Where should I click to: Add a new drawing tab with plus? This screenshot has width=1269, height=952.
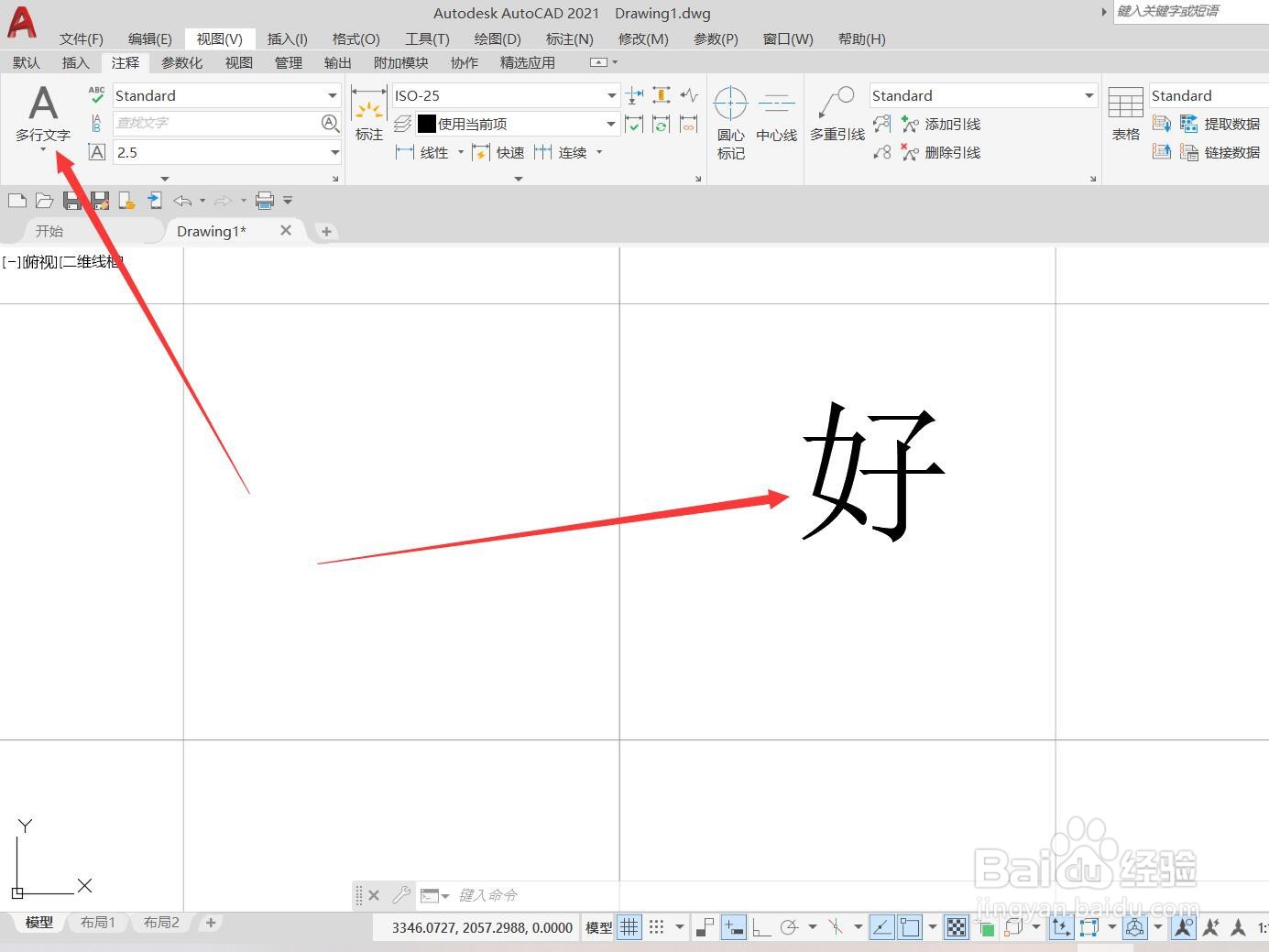click(x=326, y=232)
